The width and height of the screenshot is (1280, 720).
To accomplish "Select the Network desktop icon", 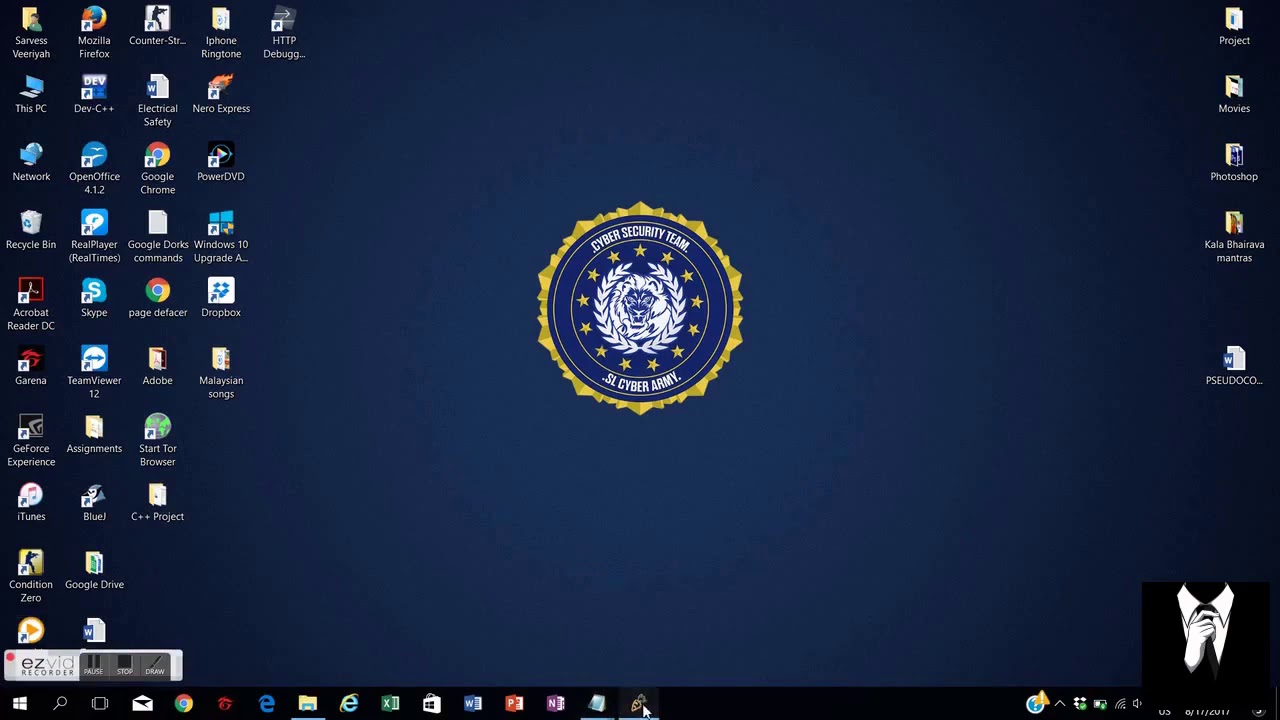I will tap(31, 162).
